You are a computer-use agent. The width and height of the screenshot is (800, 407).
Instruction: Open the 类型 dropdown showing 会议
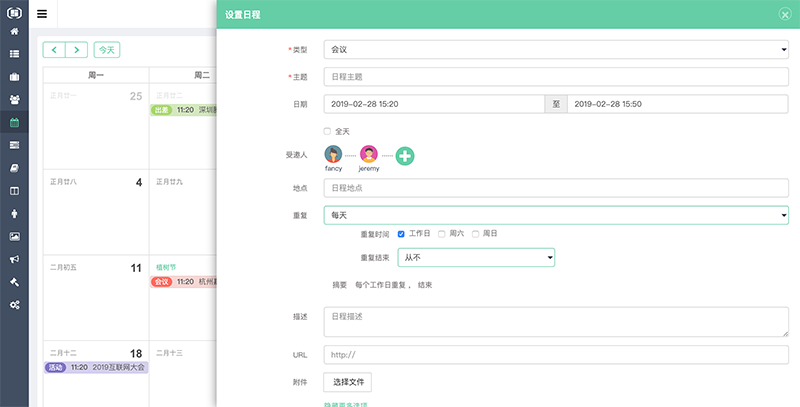point(555,49)
